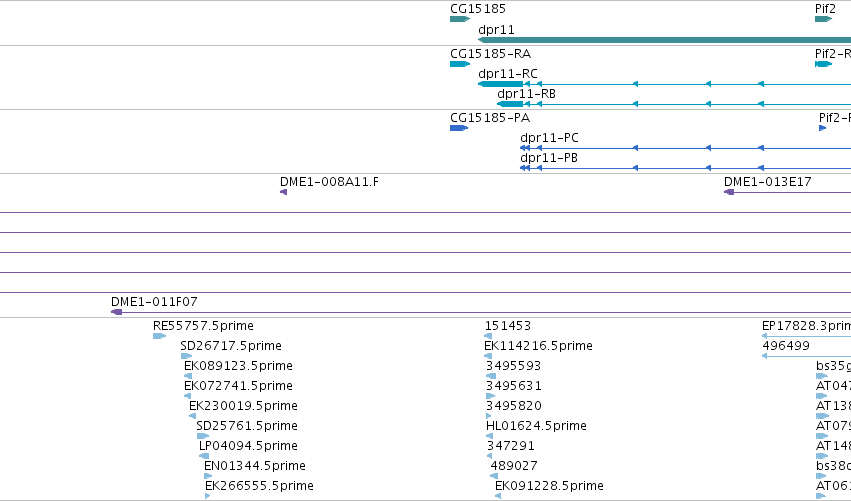Click the DME1-013E17 purple arrow glyph
This screenshot has height=501, width=851.
729,192
